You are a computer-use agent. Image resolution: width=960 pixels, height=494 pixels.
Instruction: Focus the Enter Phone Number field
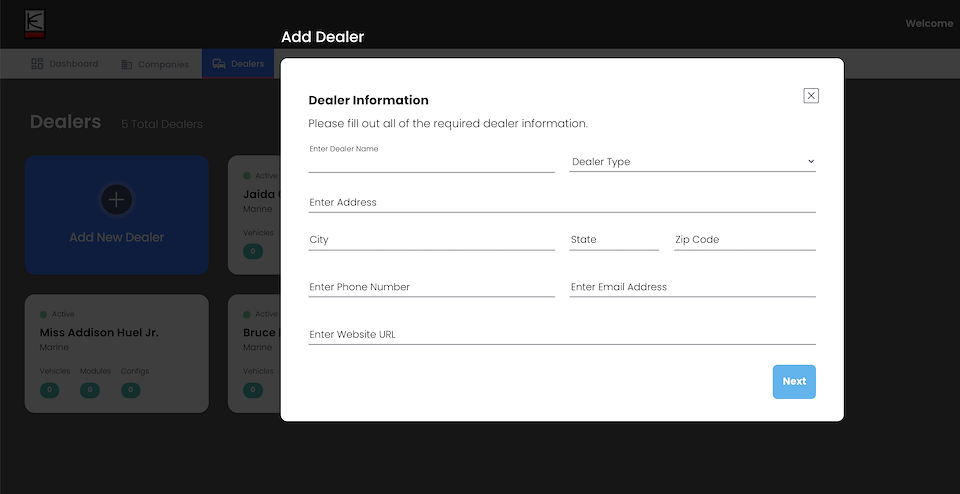coord(432,287)
